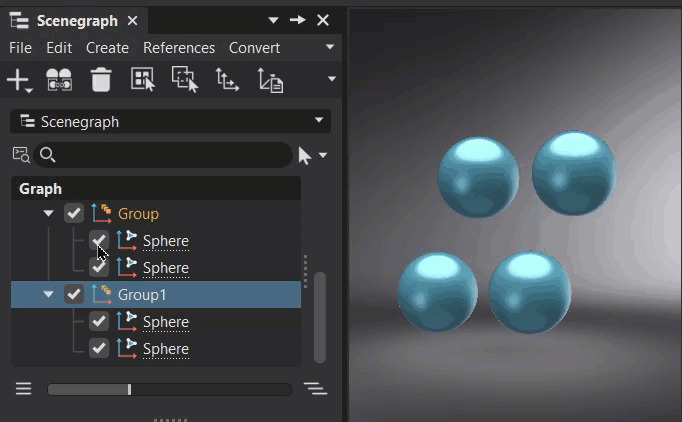Uncheck the second Sphere under Group
This screenshot has width=682, height=422.
99,267
